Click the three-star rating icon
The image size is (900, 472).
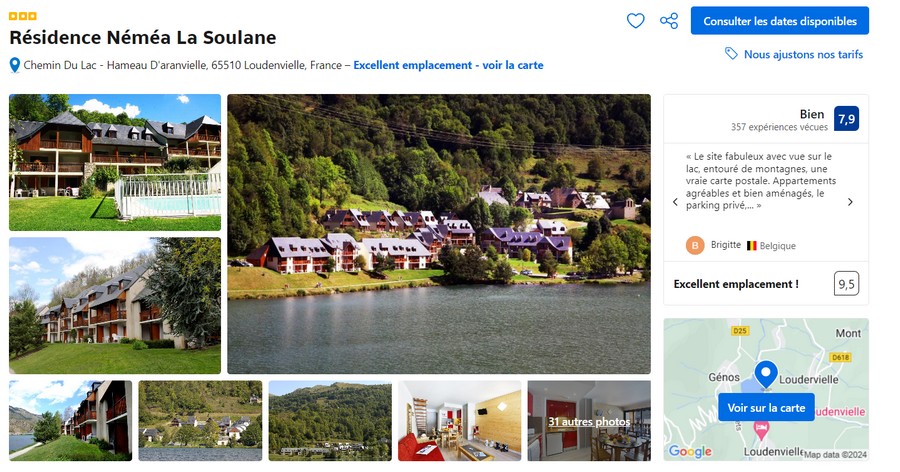click(23, 16)
